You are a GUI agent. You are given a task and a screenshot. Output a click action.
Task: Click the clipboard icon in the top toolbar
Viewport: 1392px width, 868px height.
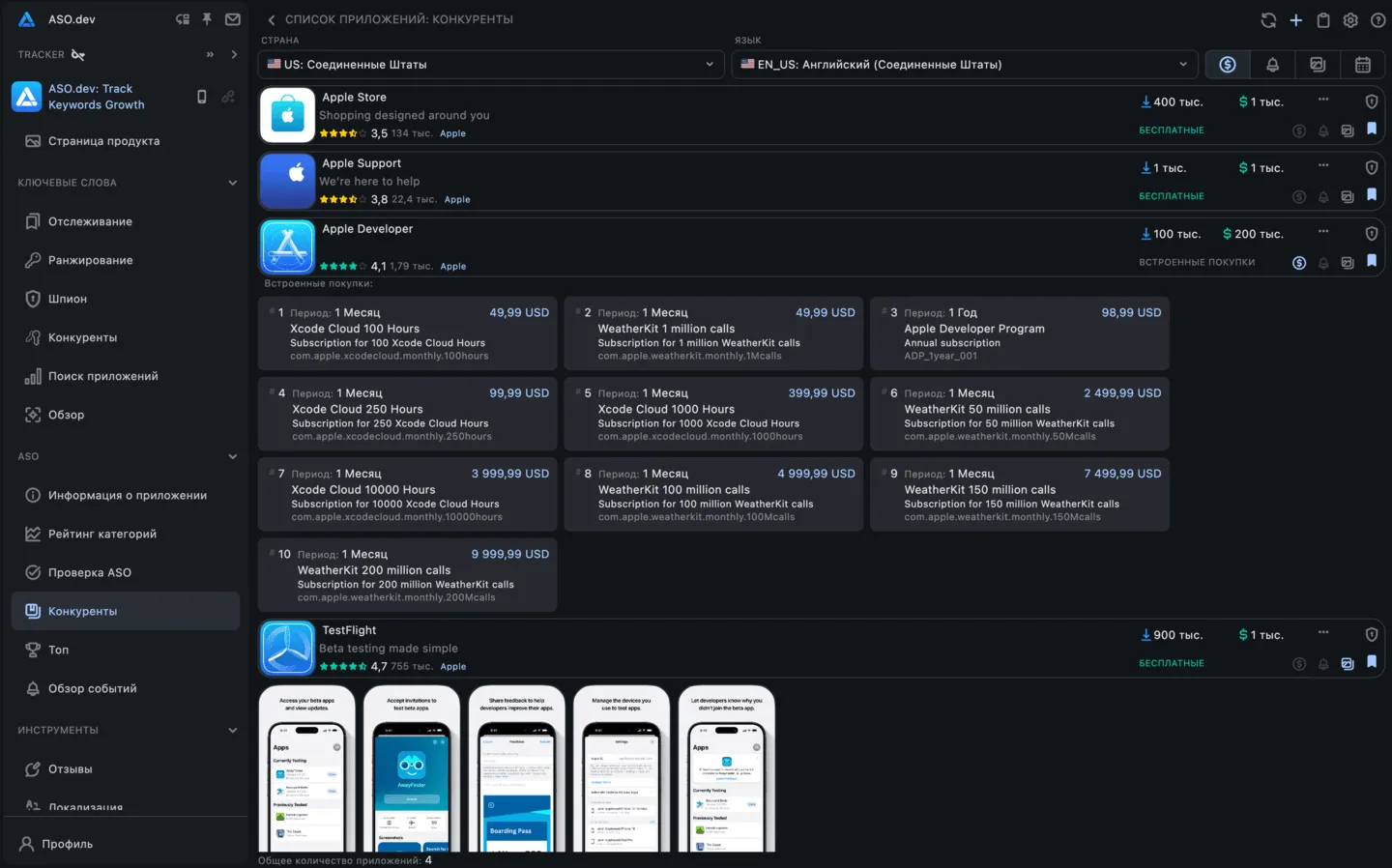point(1323,20)
